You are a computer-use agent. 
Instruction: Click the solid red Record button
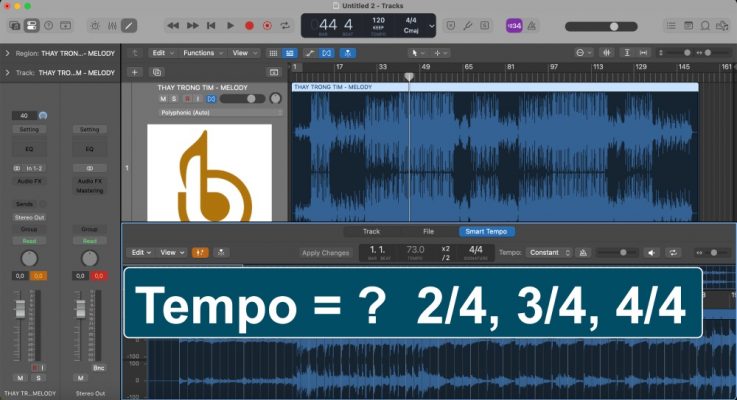249,25
